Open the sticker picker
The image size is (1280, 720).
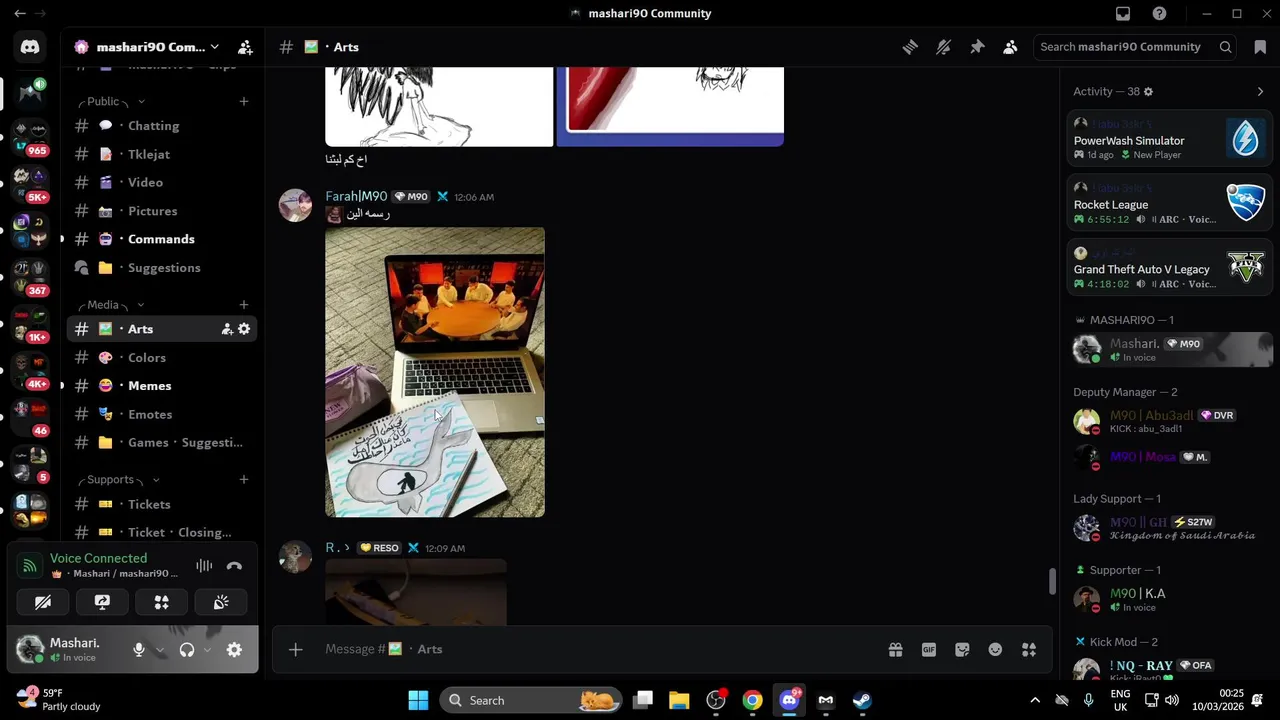962,650
